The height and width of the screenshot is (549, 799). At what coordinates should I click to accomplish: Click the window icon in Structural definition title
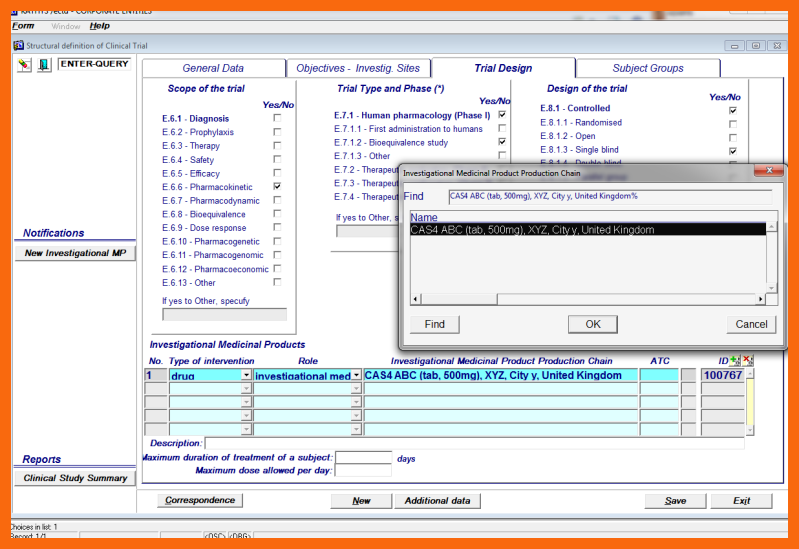point(19,45)
